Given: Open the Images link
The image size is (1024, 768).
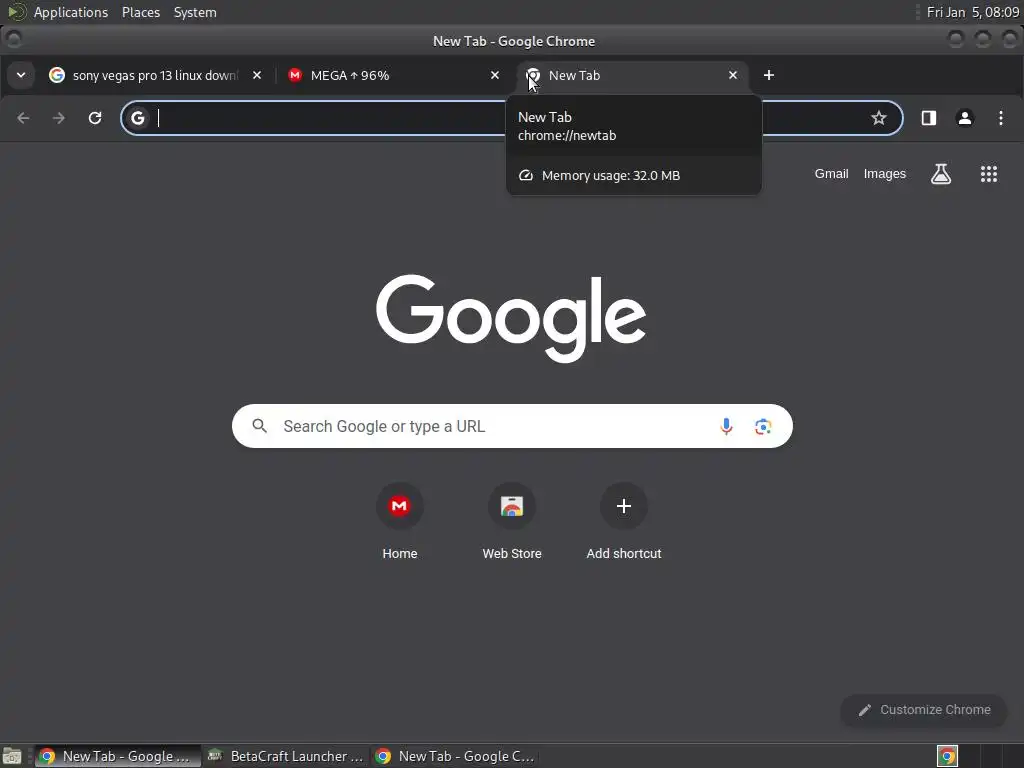Looking at the screenshot, I should [x=884, y=174].
